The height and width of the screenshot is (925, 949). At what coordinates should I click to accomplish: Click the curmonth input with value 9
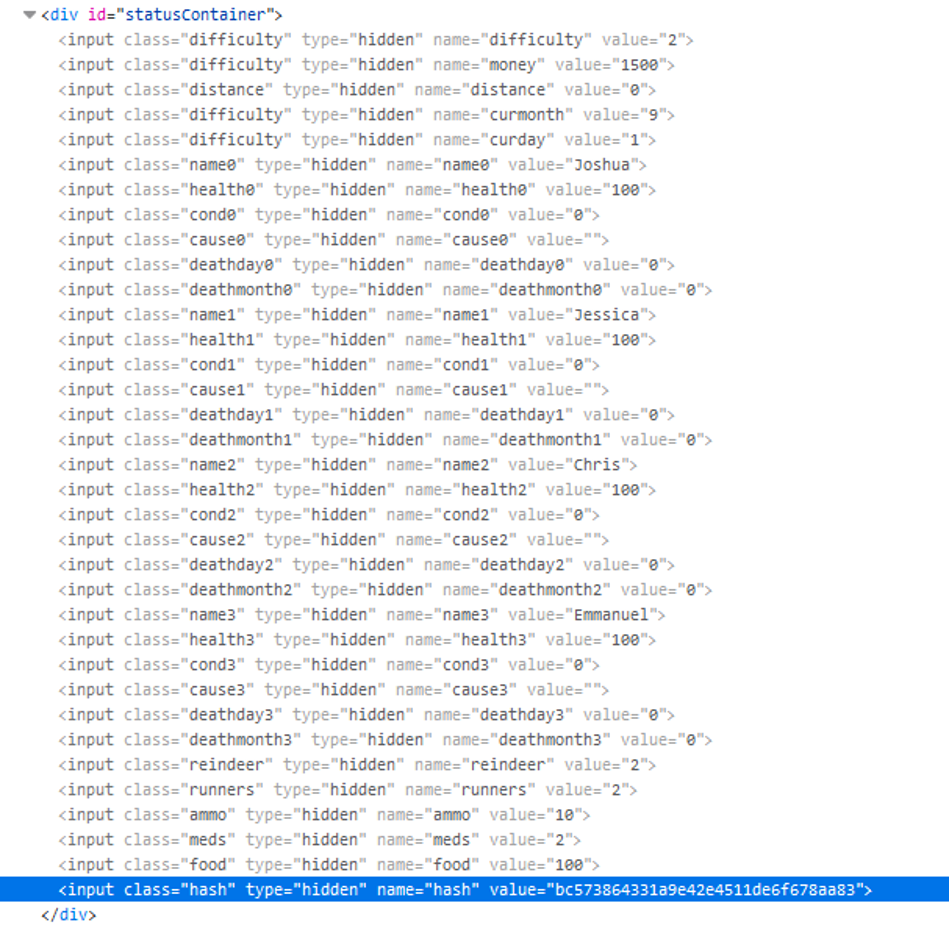point(366,115)
